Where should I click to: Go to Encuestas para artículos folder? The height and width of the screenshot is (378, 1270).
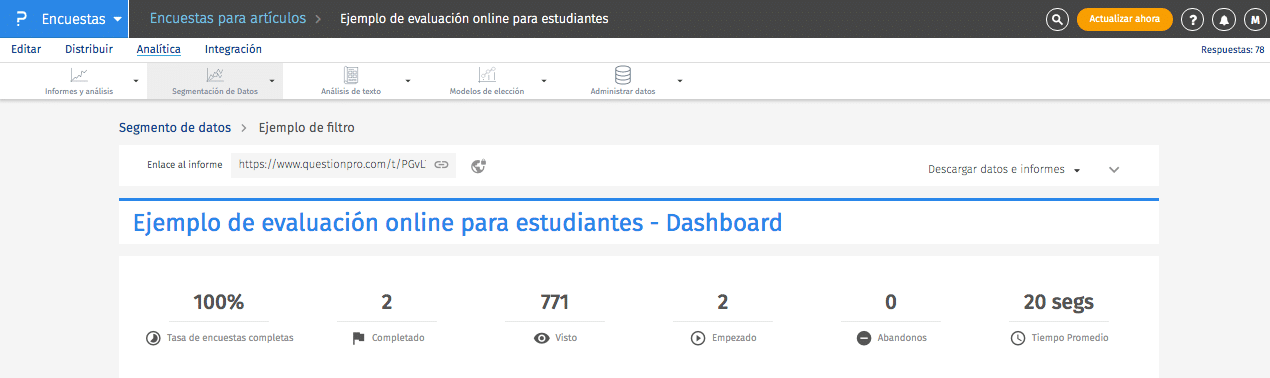pos(228,19)
